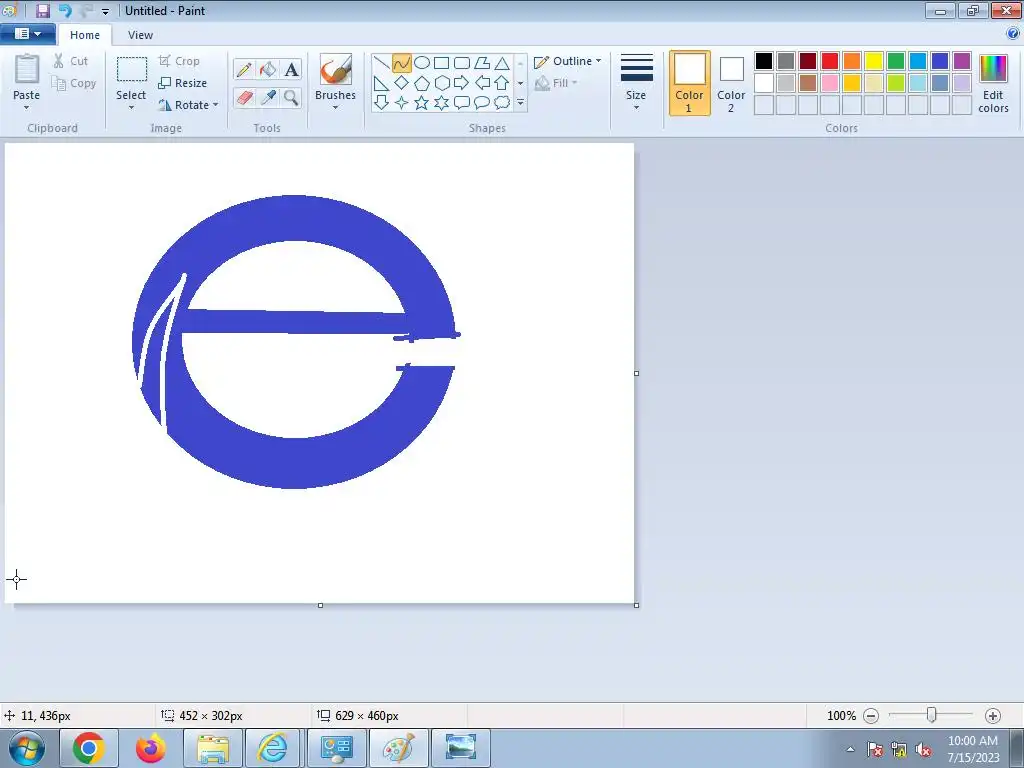This screenshot has width=1024, height=768.
Task: Open the Paint file menu button
Action: coord(27,34)
